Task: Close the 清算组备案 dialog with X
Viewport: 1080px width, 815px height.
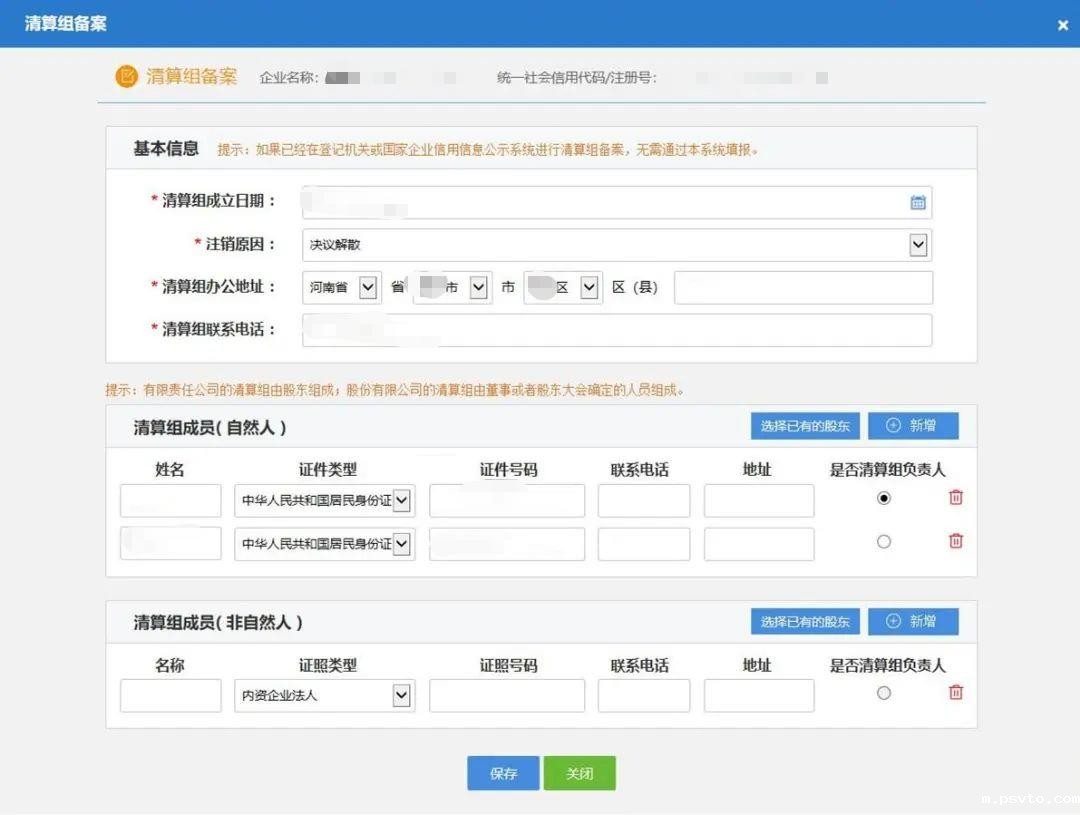Action: pos(1062,25)
